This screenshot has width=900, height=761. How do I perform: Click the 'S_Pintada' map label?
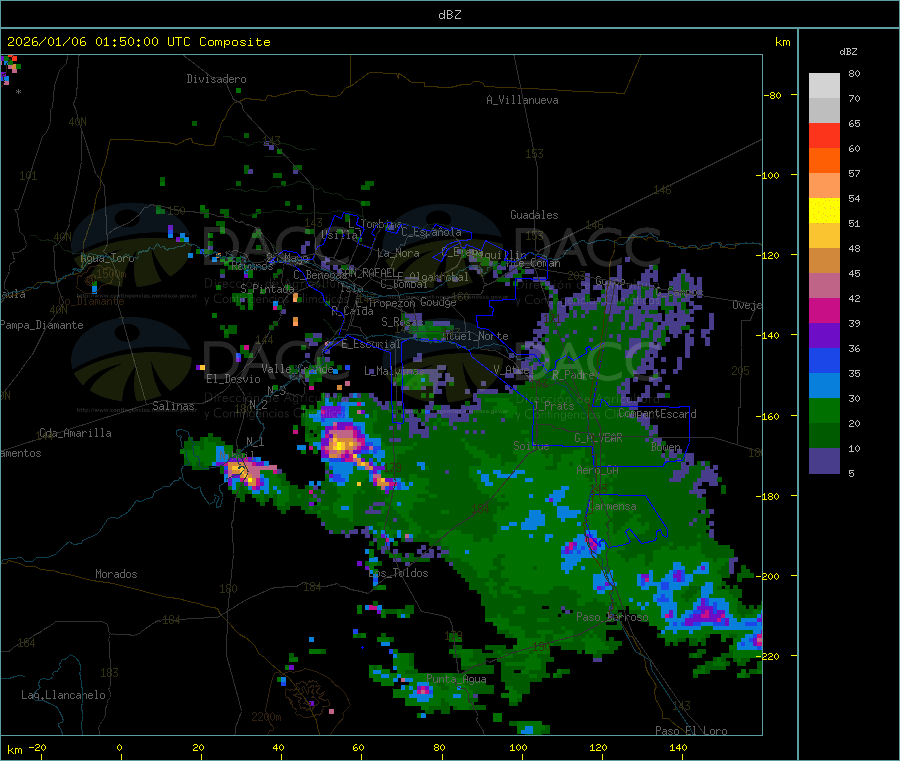(x=267, y=289)
